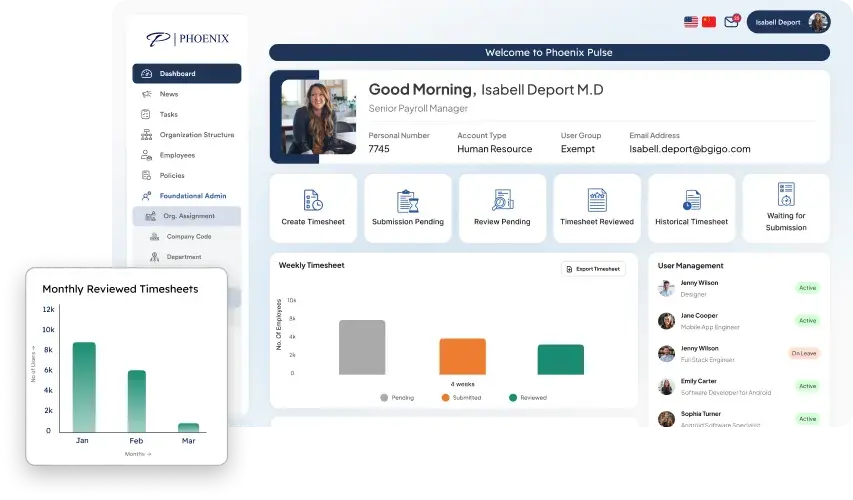
Task: Click the News megaphone icon
Action: 146,94
